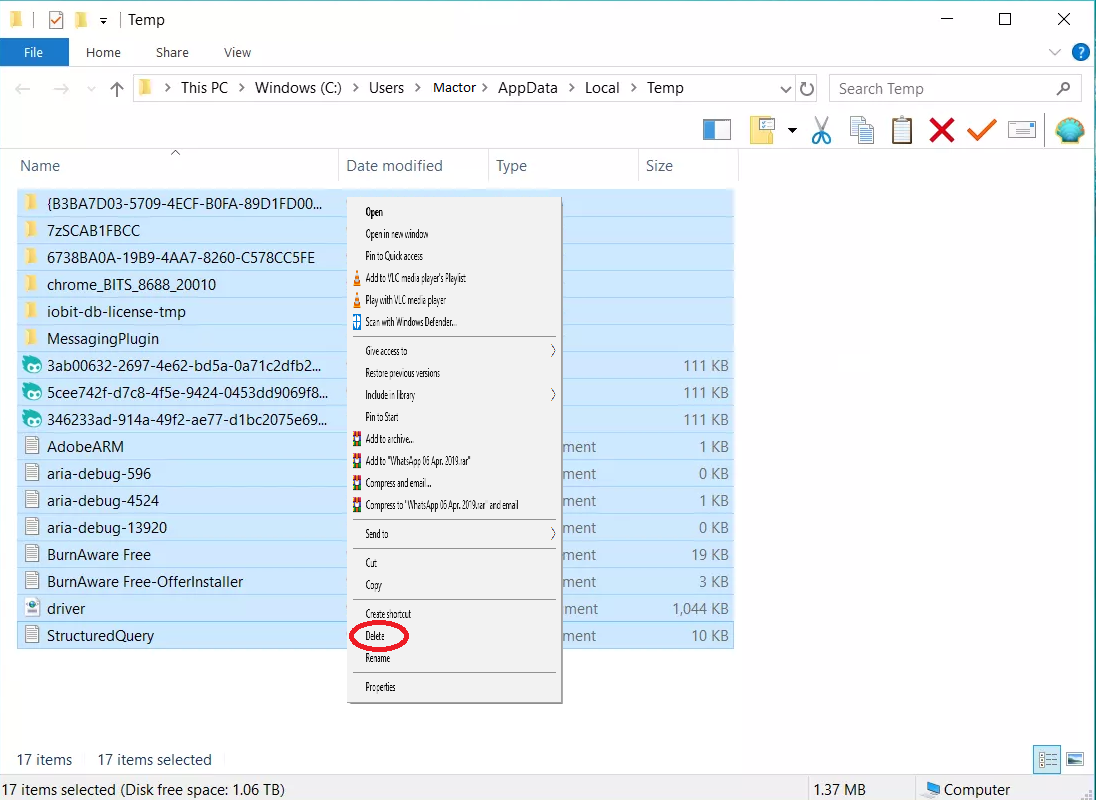
Task: Switch to large thumbnails view in status bar
Action: pyautogui.click(x=1075, y=759)
